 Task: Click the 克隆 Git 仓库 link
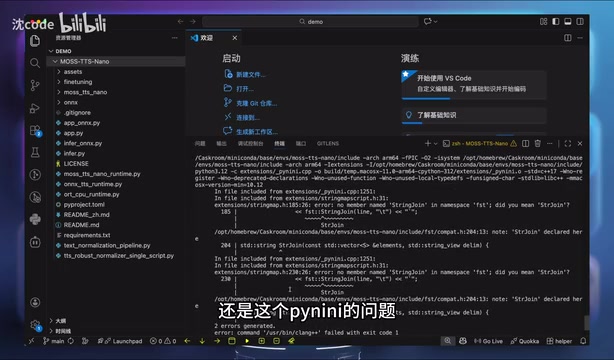(256, 103)
